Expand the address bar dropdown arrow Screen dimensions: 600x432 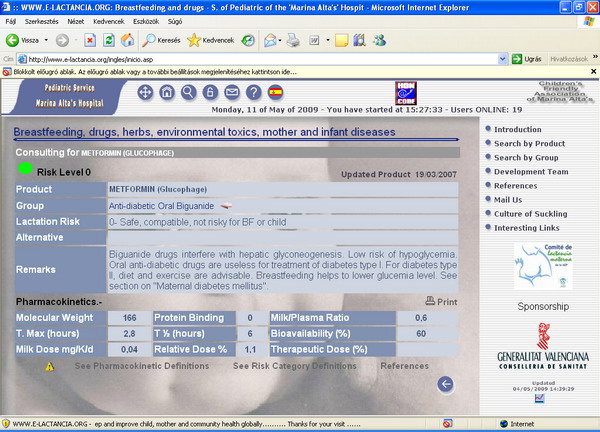click(x=502, y=59)
